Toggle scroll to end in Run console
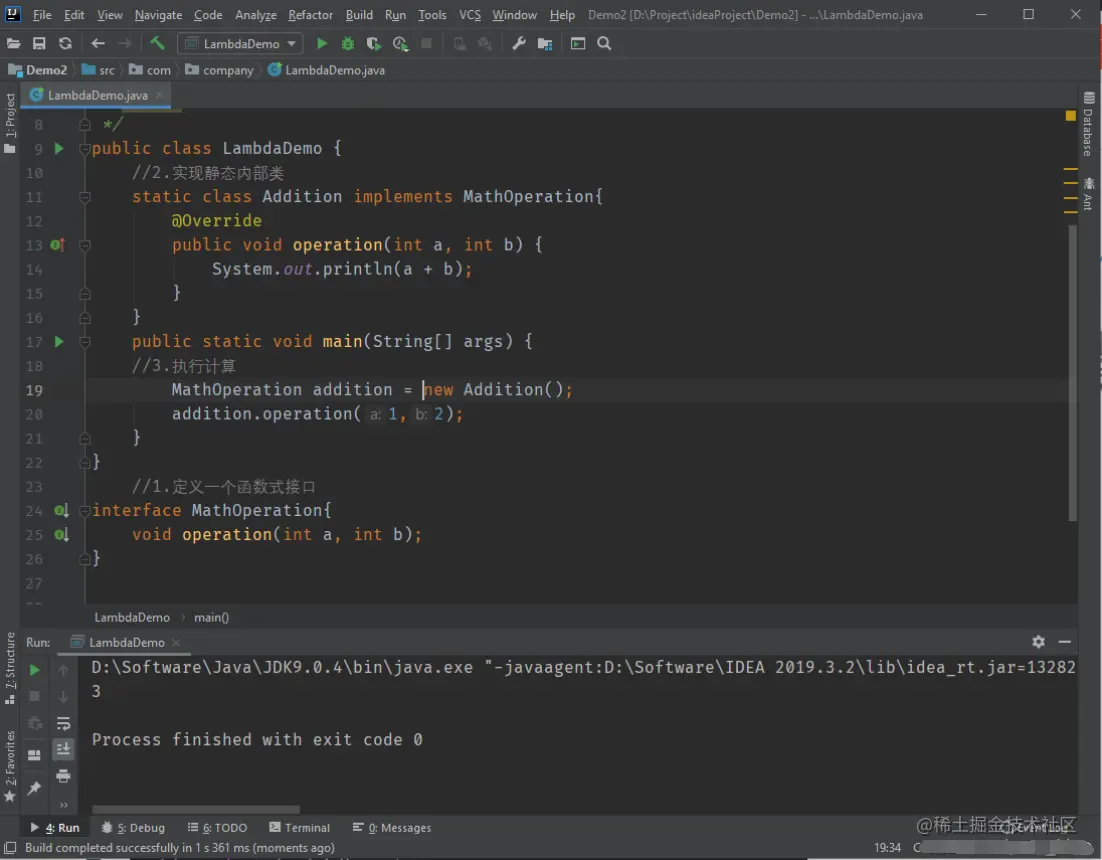This screenshot has height=860, width=1102. pyautogui.click(x=63, y=749)
